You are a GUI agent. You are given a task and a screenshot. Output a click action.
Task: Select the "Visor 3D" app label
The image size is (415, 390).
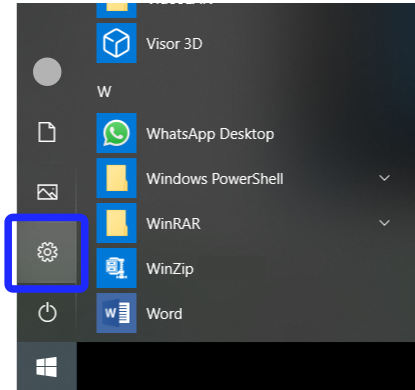pyautogui.click(x=174, y=44)
